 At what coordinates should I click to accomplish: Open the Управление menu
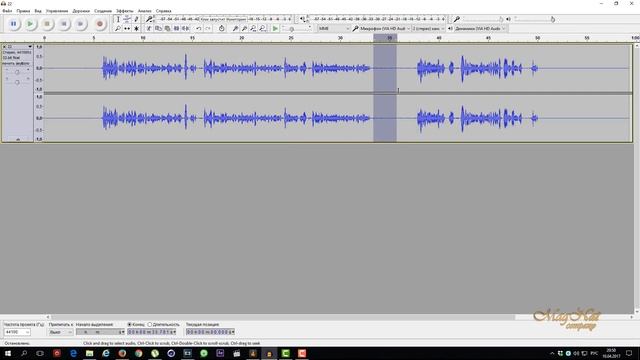[57, 11]
